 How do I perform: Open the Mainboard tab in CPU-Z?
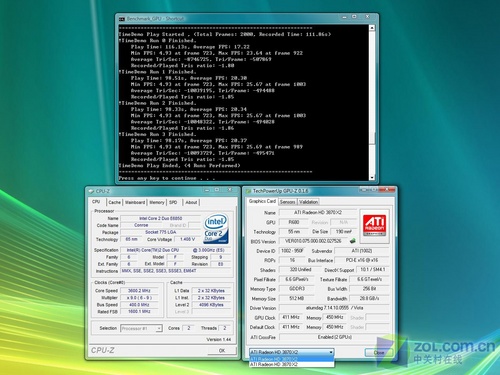(135, 202)
